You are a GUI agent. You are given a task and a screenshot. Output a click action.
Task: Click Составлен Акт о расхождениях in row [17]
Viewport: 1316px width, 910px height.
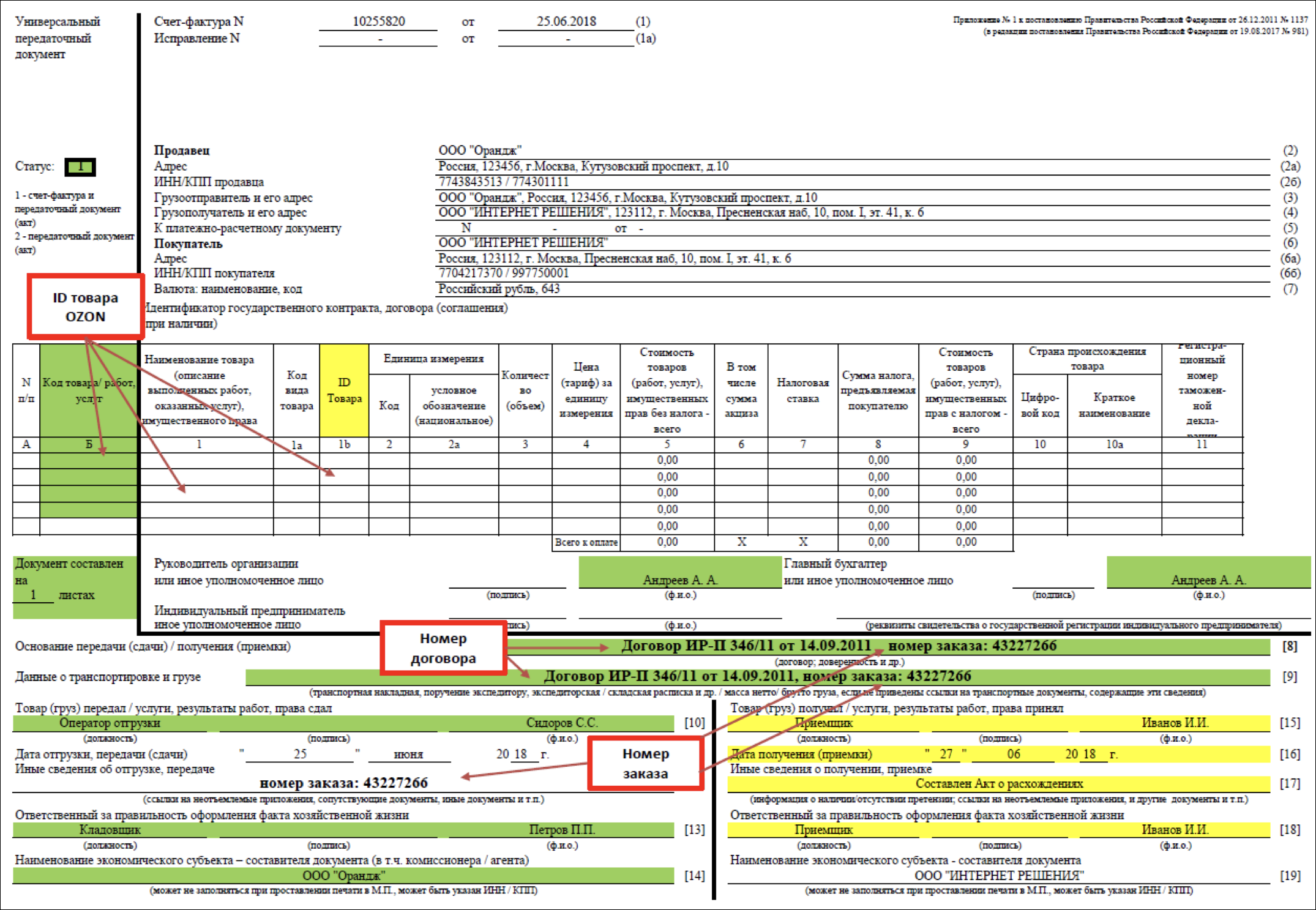click(999, 784)
